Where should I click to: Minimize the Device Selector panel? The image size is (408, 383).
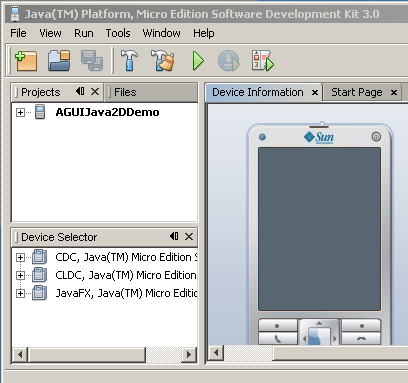pyautogui.click(x=174, y=236)
